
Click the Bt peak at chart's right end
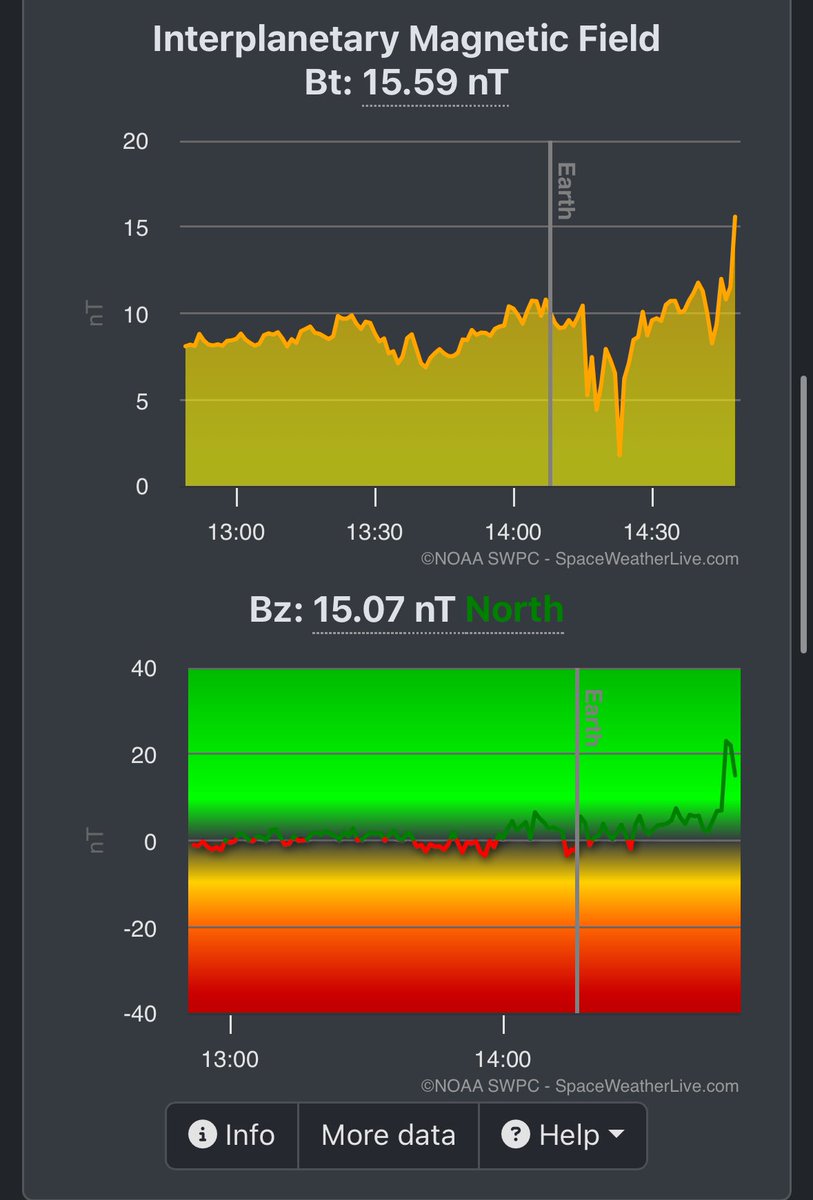(735, 217)
